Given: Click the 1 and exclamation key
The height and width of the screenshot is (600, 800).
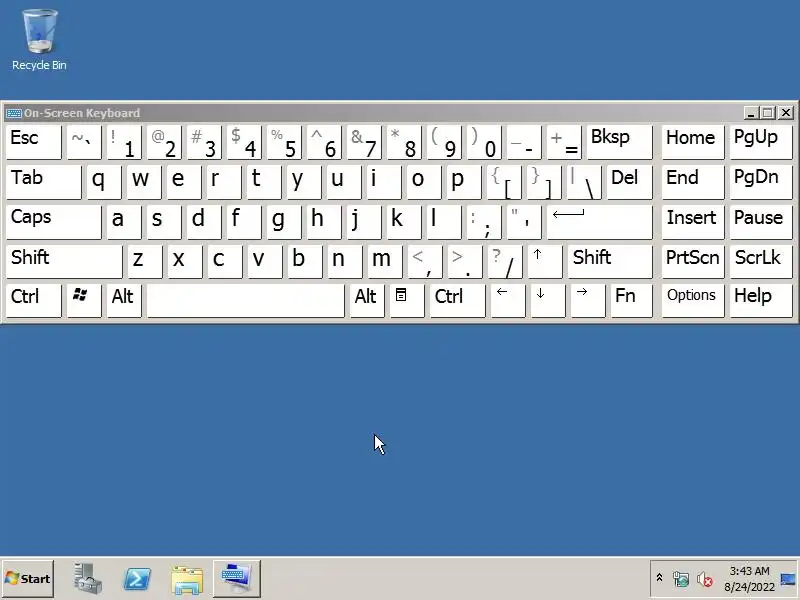Looking at the screenshot, I should point(124,142).
